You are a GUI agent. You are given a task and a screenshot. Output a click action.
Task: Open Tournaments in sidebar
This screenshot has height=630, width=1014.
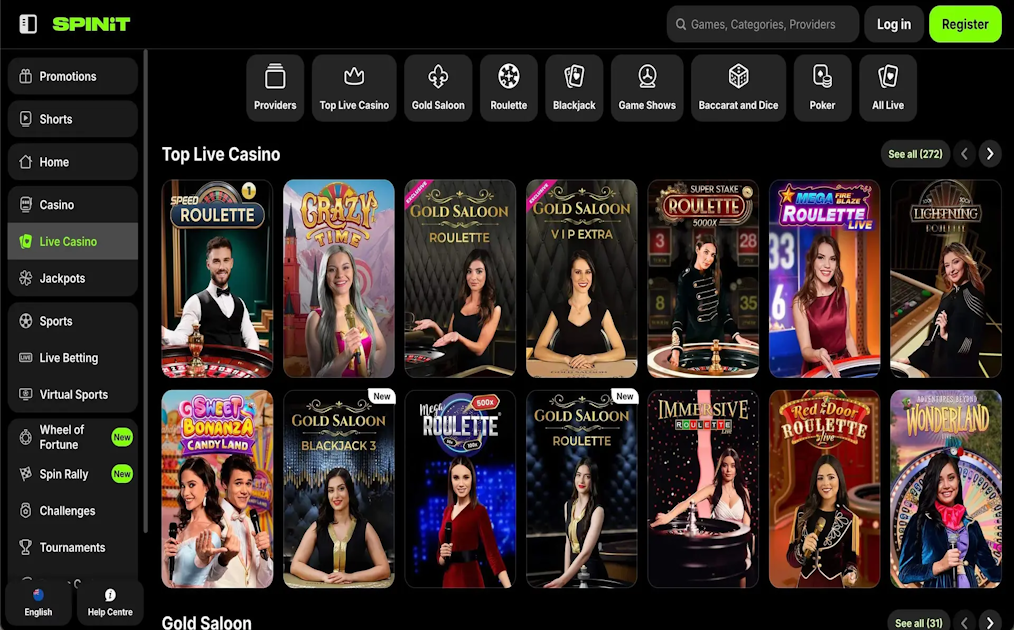[x=72, y=547]
